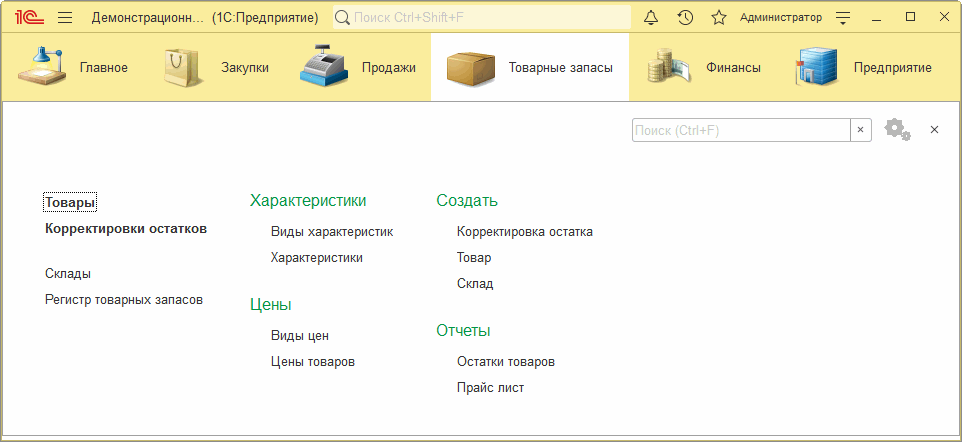The image size is (962, 442).
Task: Open the section settings gear icon
Action: (x=897, y=130)
